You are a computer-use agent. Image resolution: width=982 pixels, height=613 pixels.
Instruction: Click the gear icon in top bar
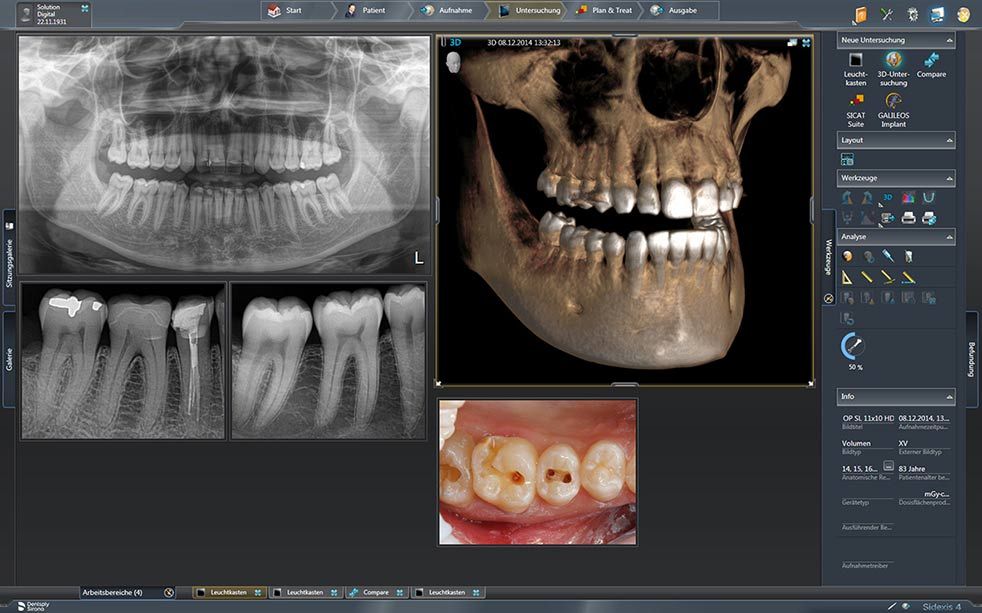(x=912, y=14)
